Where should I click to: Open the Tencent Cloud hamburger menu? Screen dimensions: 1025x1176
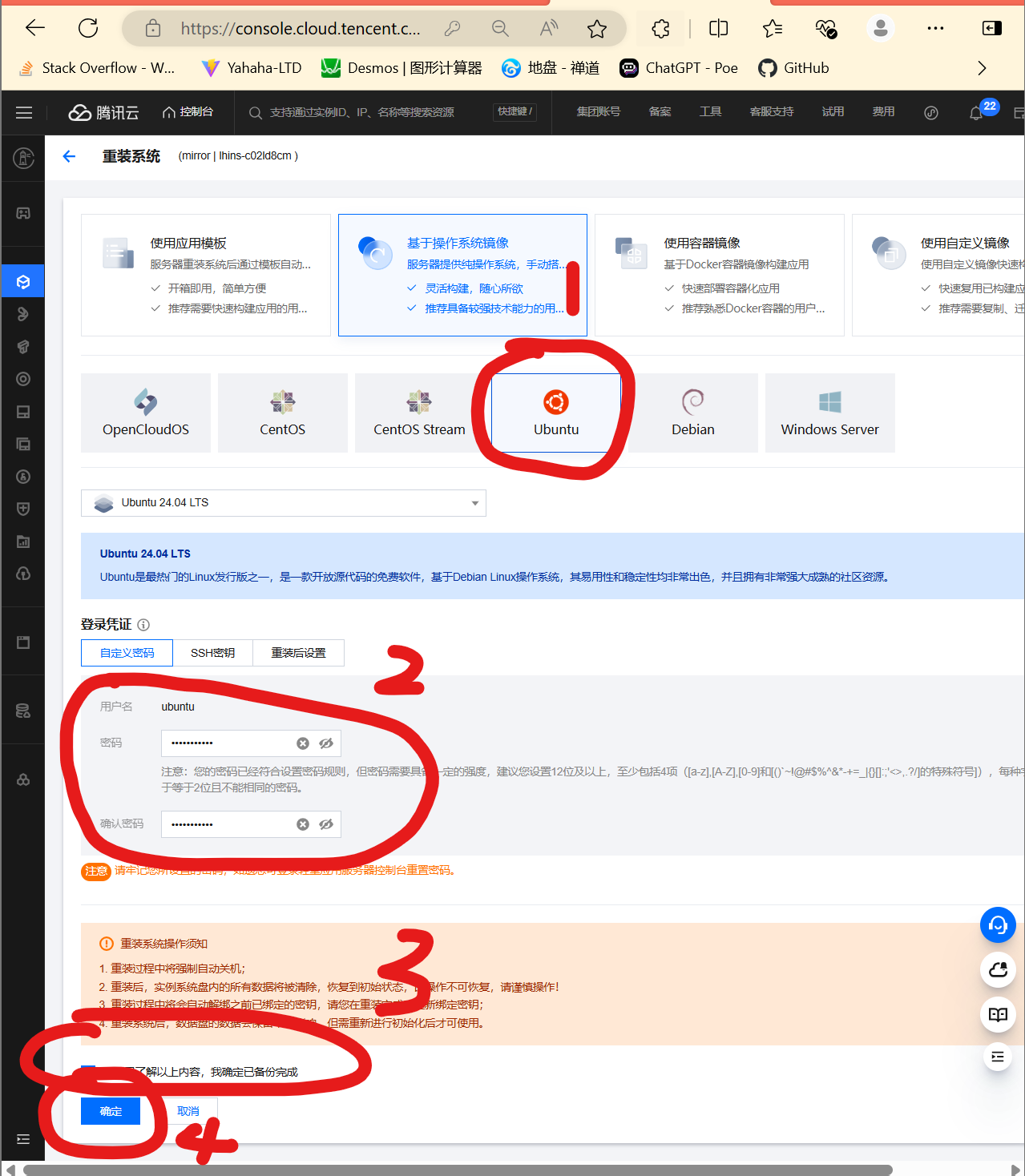click(x=24, y=113)
